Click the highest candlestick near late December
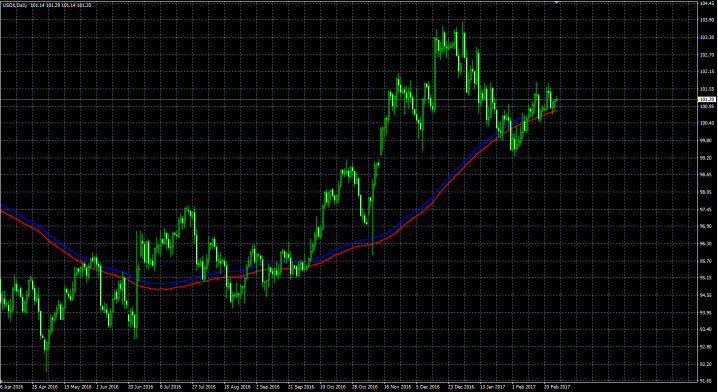This screenshot has width=718, height=392. coord(463,39)
